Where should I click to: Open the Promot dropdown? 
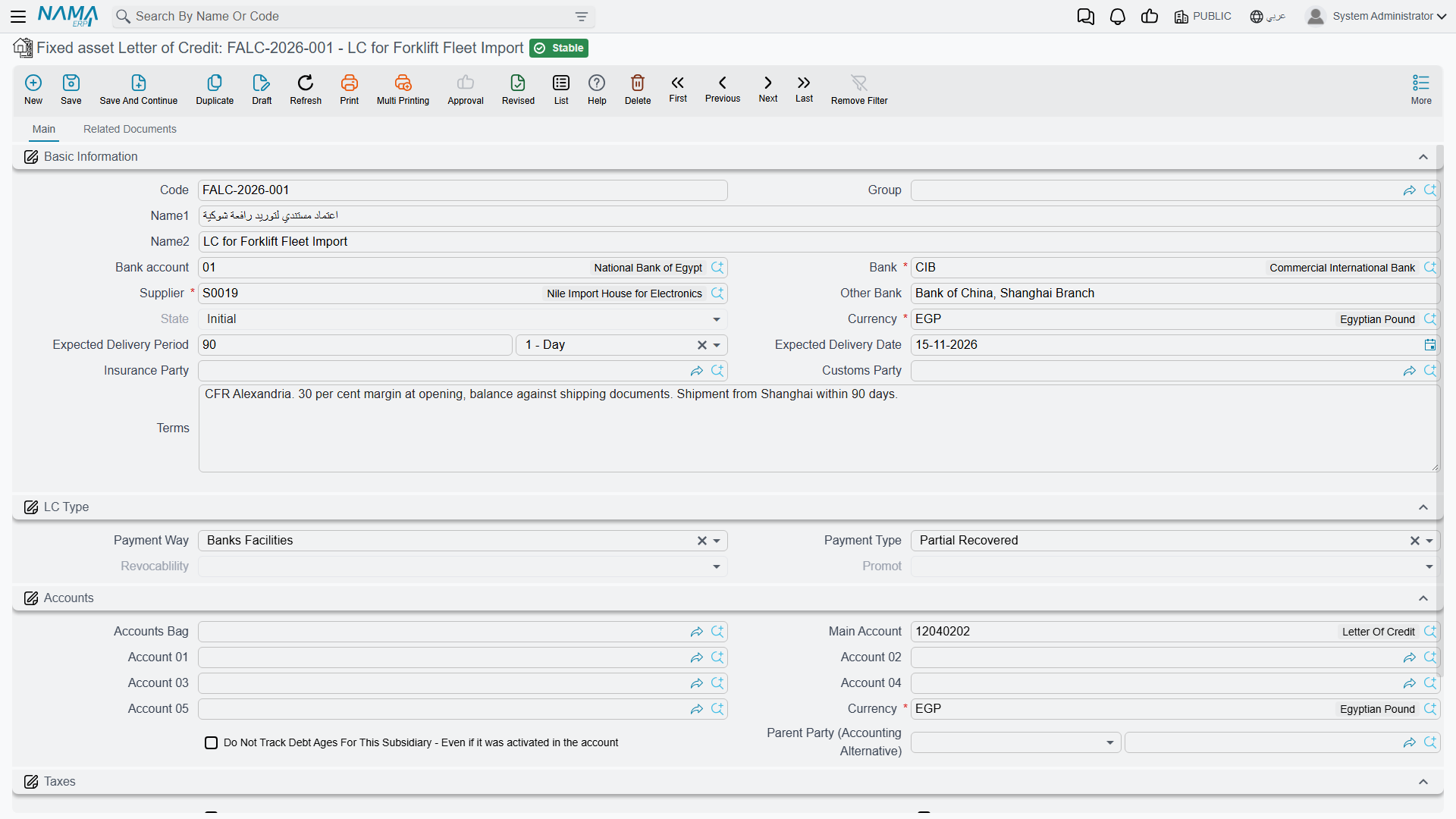pos(1429,566)
